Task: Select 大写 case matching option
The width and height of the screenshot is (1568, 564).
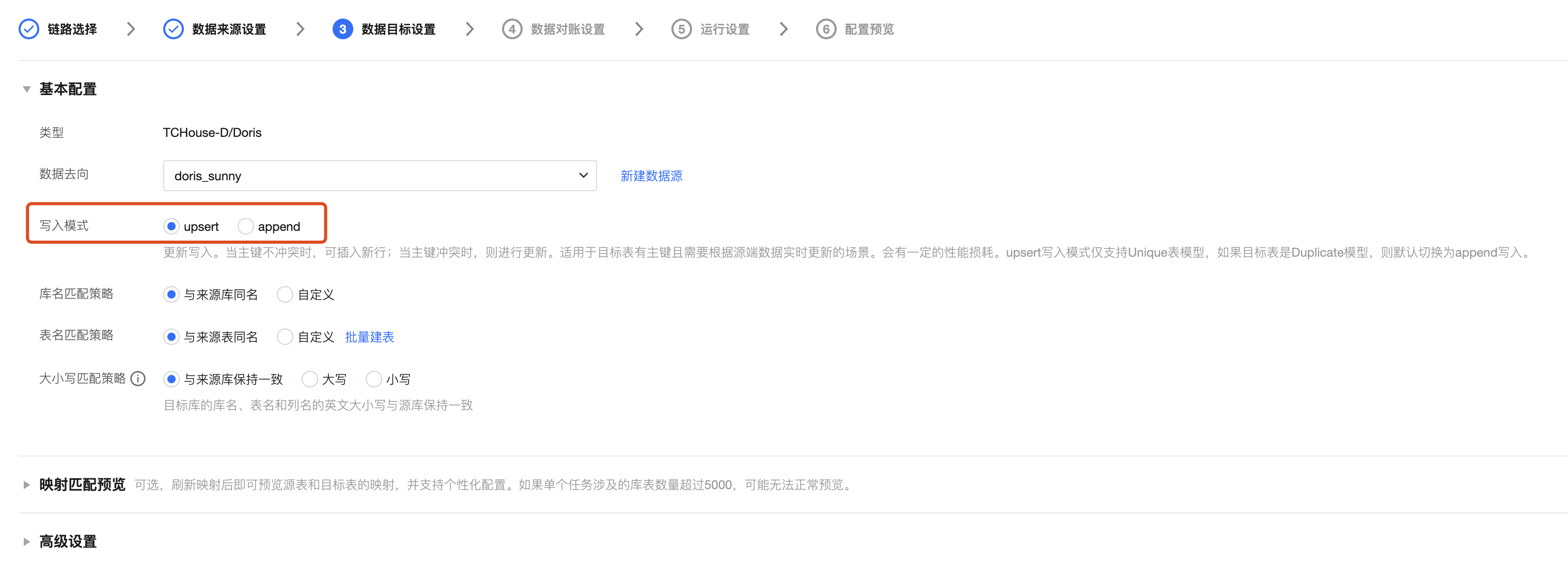Action: tap(309, 379)
